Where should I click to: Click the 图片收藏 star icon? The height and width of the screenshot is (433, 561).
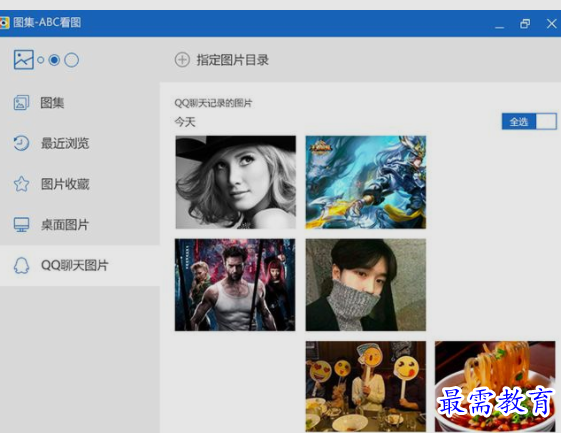(21, 184)
